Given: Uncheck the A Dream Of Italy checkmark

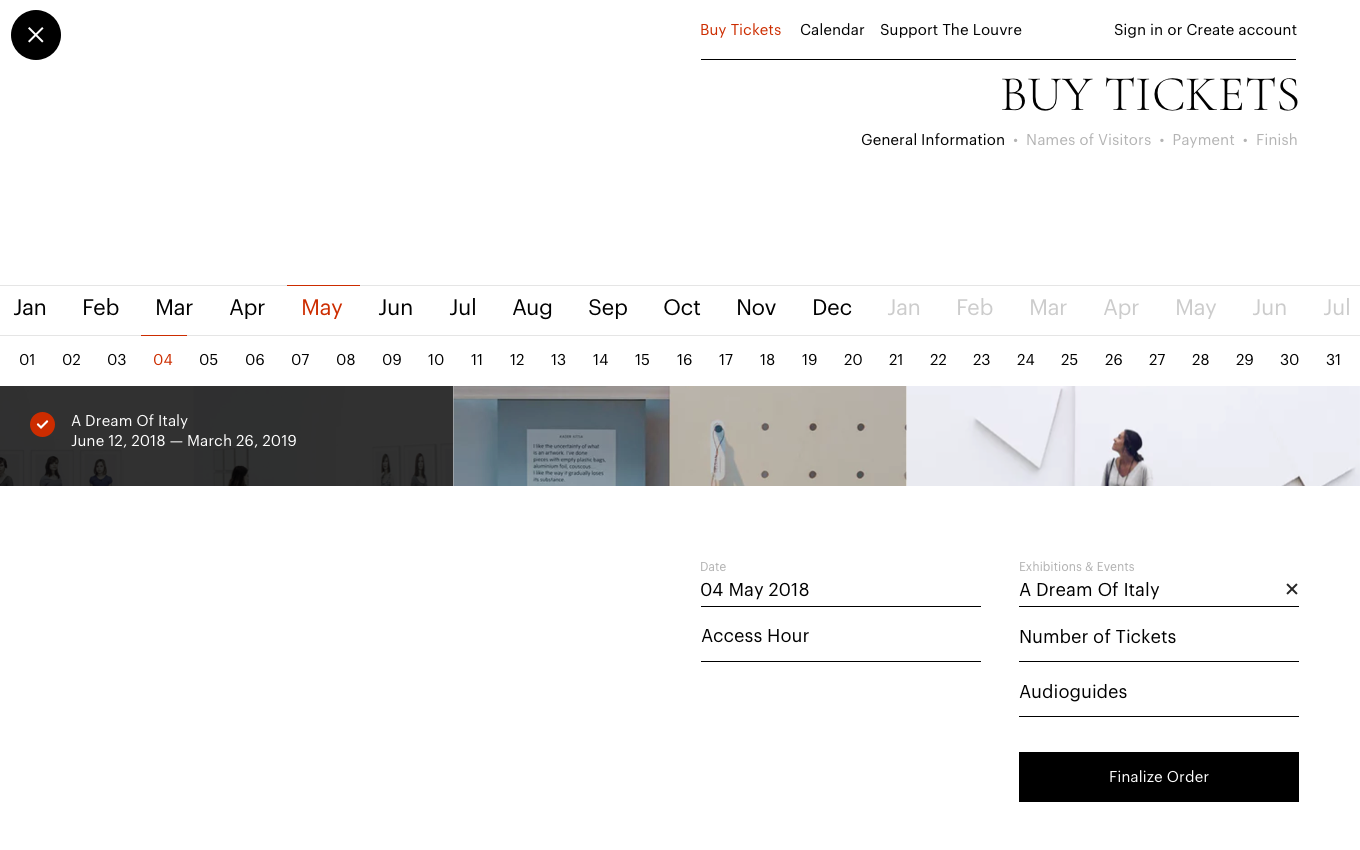Looking at the screenshot, I should 42,424.
